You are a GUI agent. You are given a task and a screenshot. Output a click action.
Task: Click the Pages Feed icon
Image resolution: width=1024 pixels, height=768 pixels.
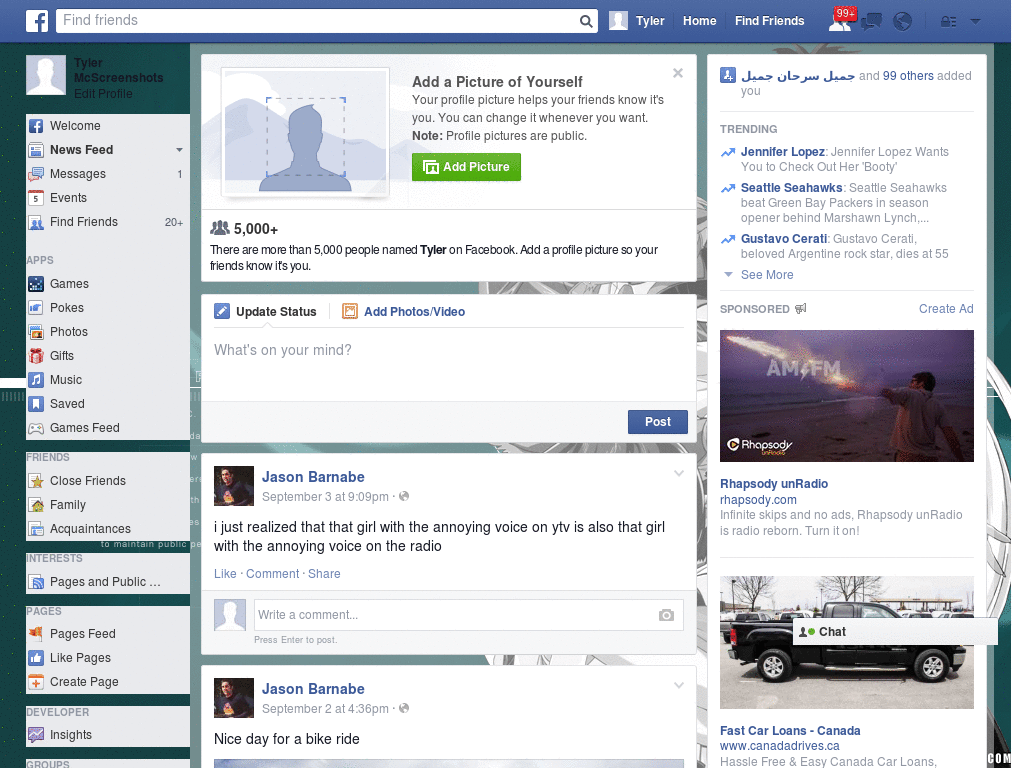pos(36,633)
